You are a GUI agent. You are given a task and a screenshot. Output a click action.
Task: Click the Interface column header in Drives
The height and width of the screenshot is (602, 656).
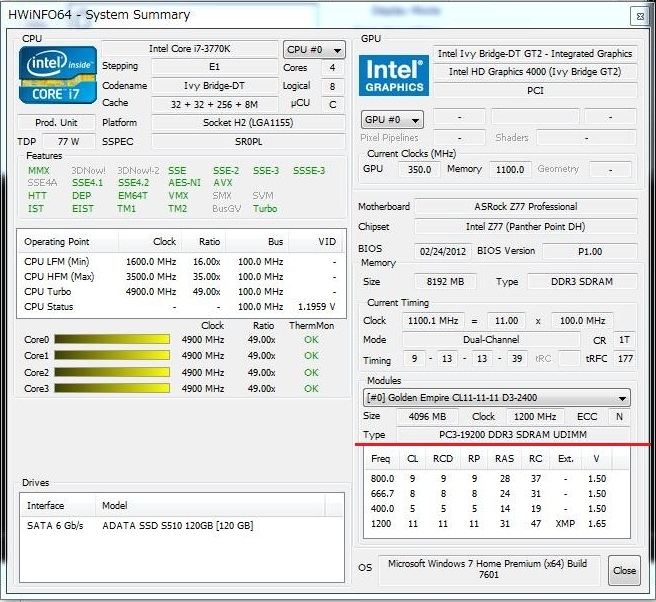[x=52, y=505]
